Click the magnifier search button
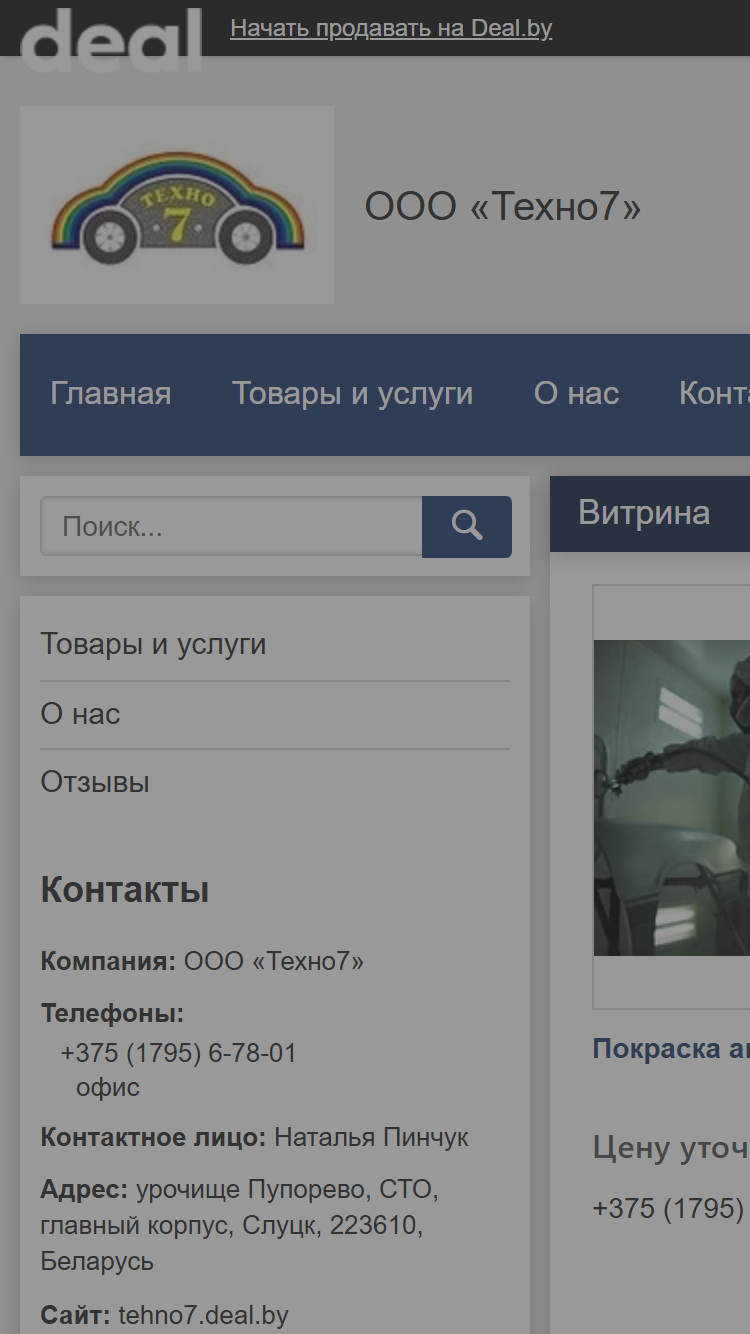This screenshot has width=750, height=1334. coord(467,526)
